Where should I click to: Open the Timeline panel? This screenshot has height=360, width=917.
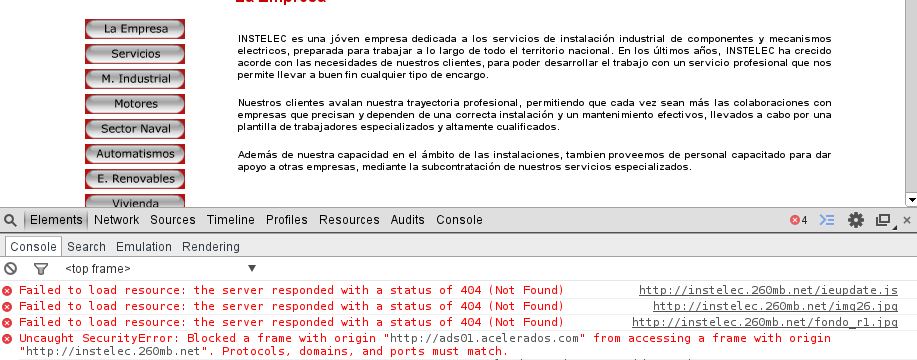coord(230,220)
